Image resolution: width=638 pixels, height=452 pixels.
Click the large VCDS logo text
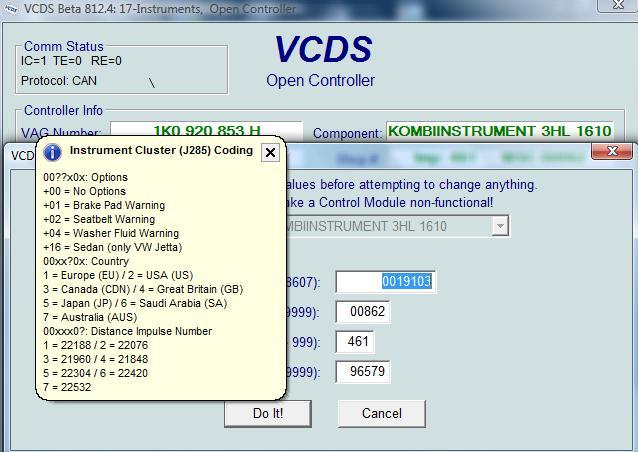pos(323,49)
